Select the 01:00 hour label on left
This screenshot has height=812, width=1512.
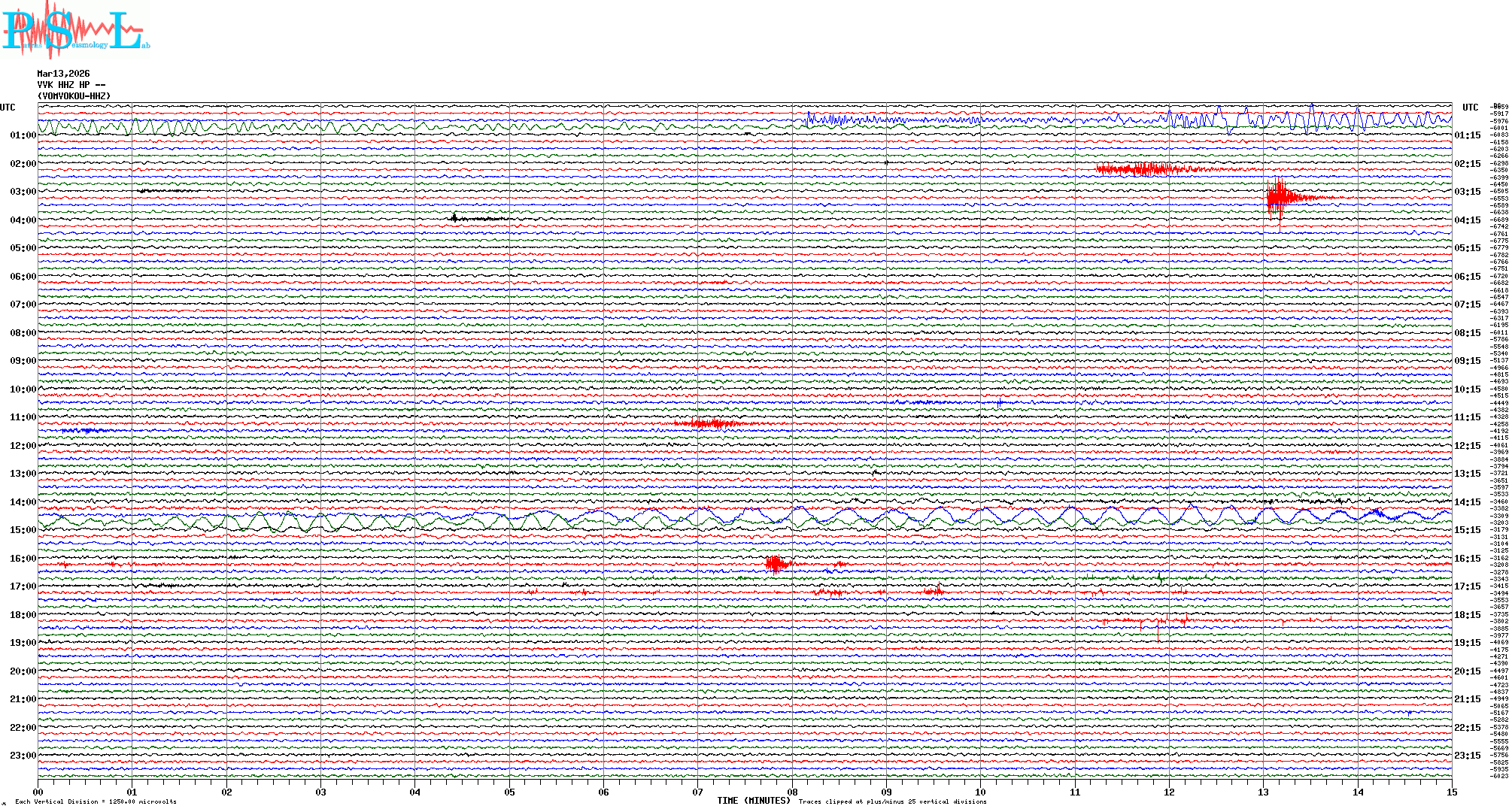tap(23, 135)
